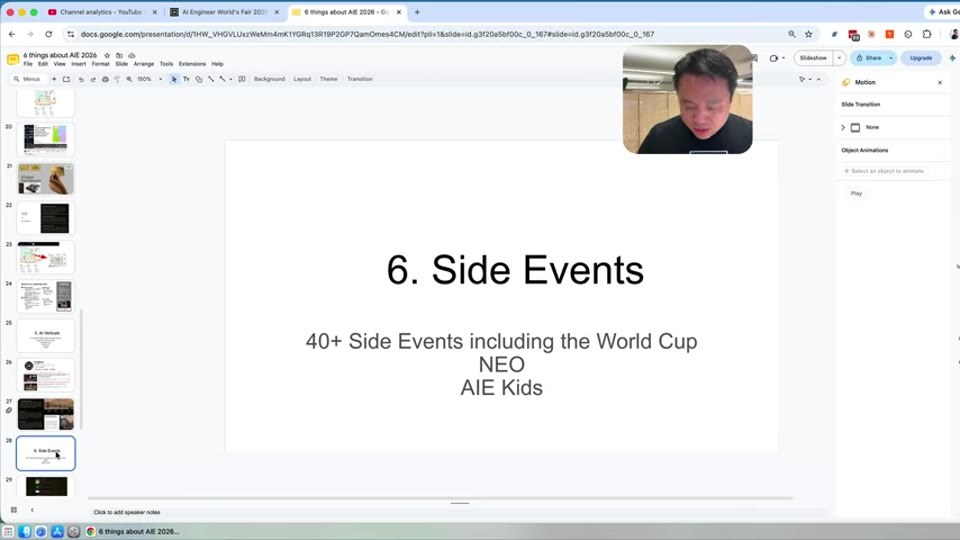This screenshot has width=960, height=540.
Task: Open the Chrome extensions puzzle icon
Action: coord(927,34)
